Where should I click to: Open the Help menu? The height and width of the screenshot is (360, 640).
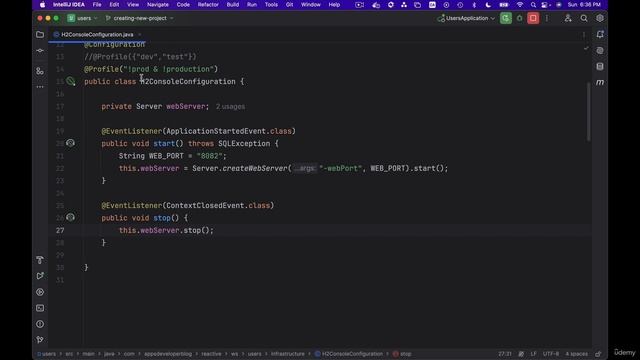pyautogui.click(x=334, y=5)
